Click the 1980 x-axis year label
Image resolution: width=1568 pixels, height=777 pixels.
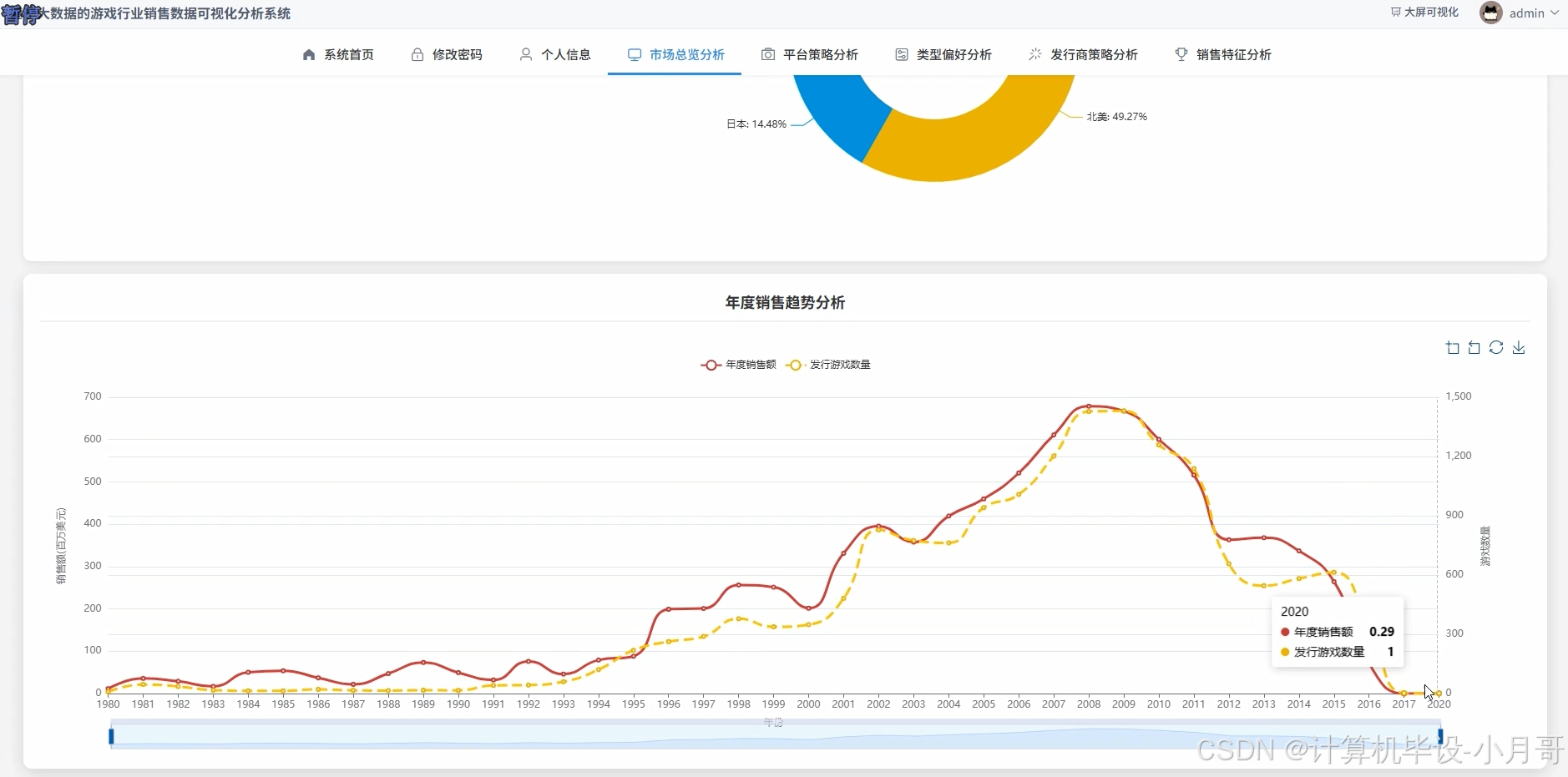(109, 704)
